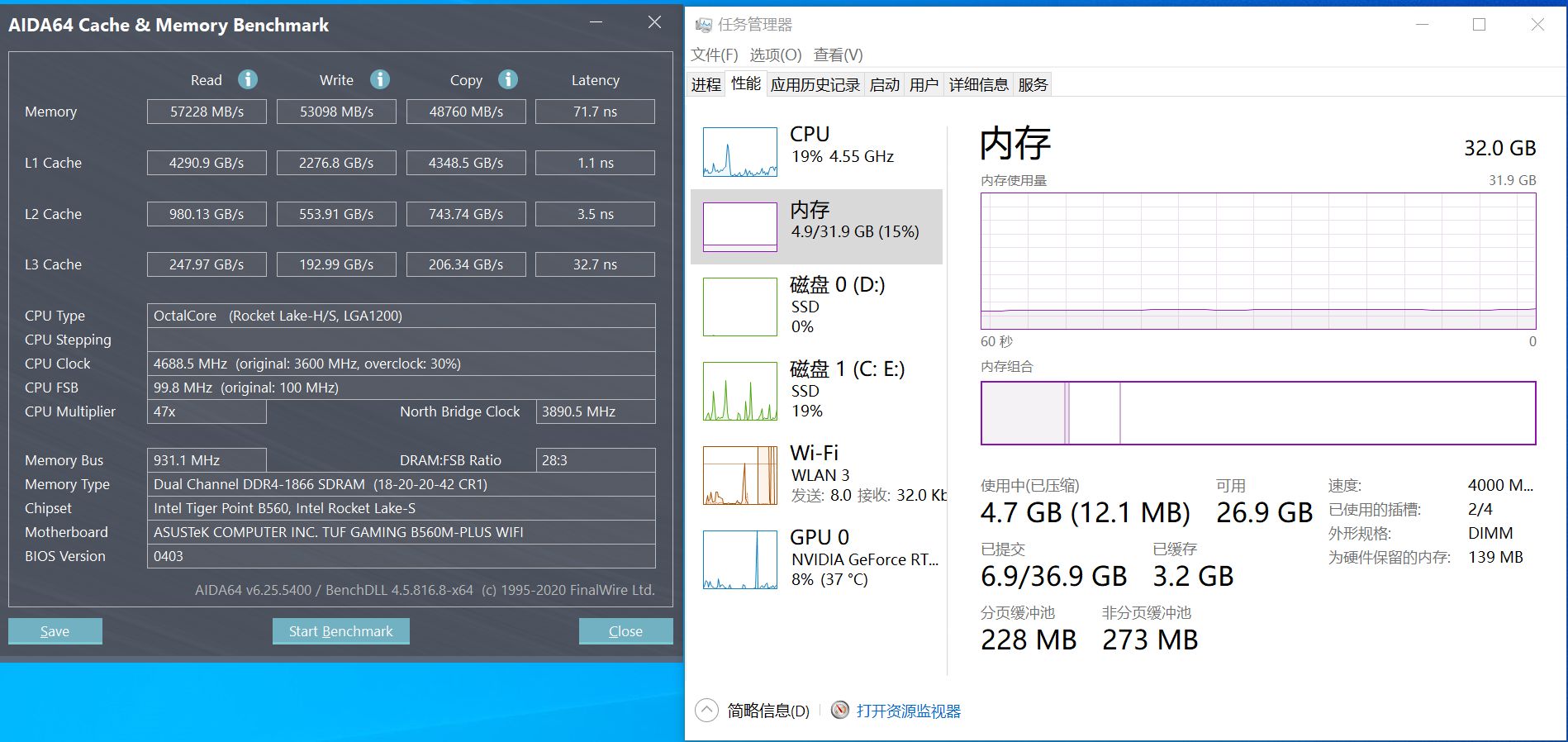This screenshot has width=1568, height=742.
Task: Click the Motherboard ASUSTeK TUF GAMING field
Action: click(402, 532)
